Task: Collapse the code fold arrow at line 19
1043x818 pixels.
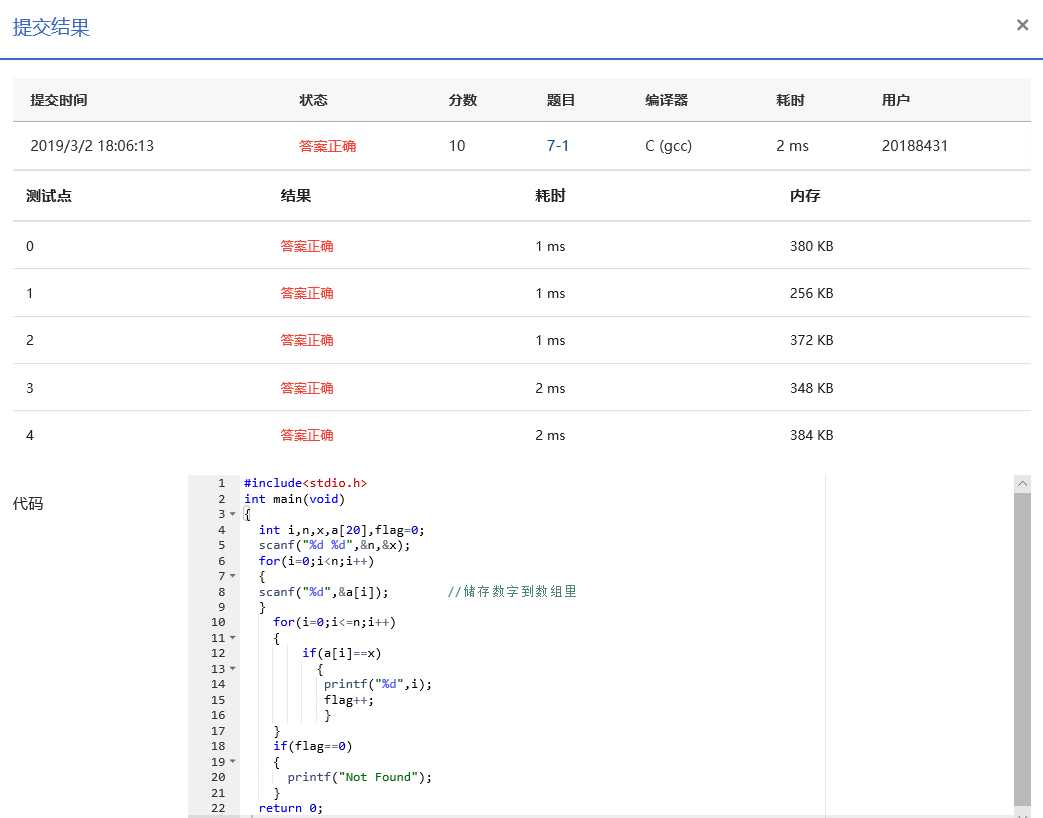Action: pos(233,761)
